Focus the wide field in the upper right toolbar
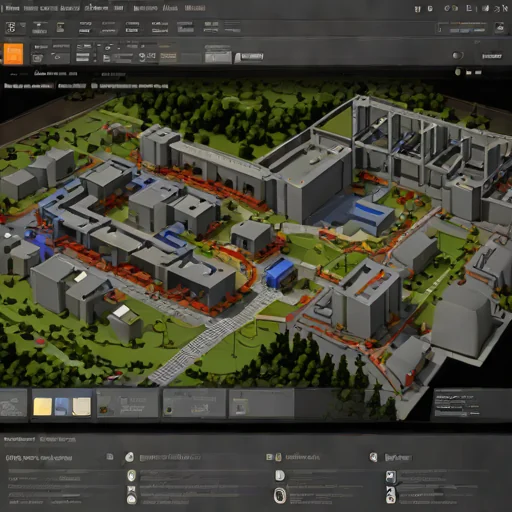 point(463,28)
